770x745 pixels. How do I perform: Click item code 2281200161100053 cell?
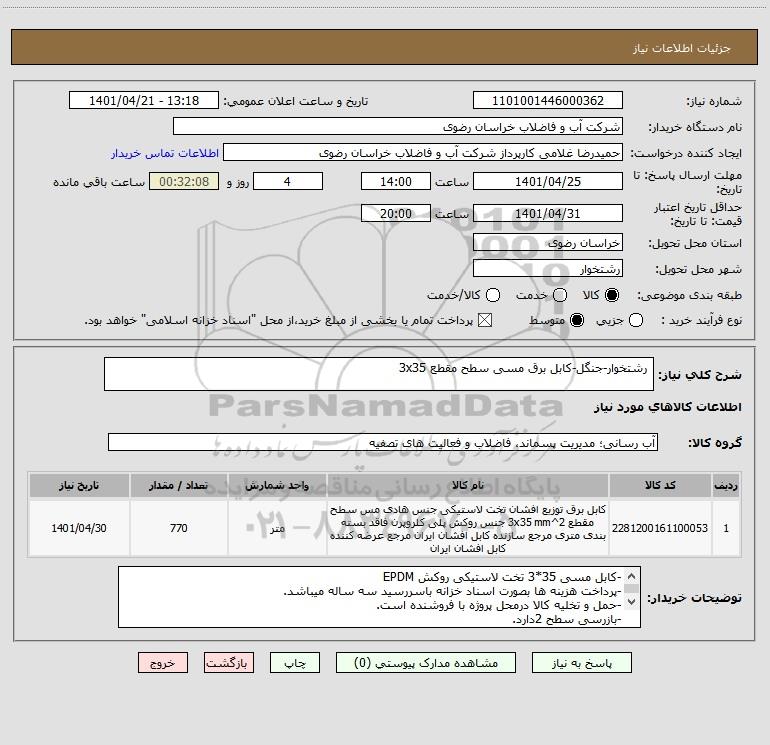click(660, 528)
